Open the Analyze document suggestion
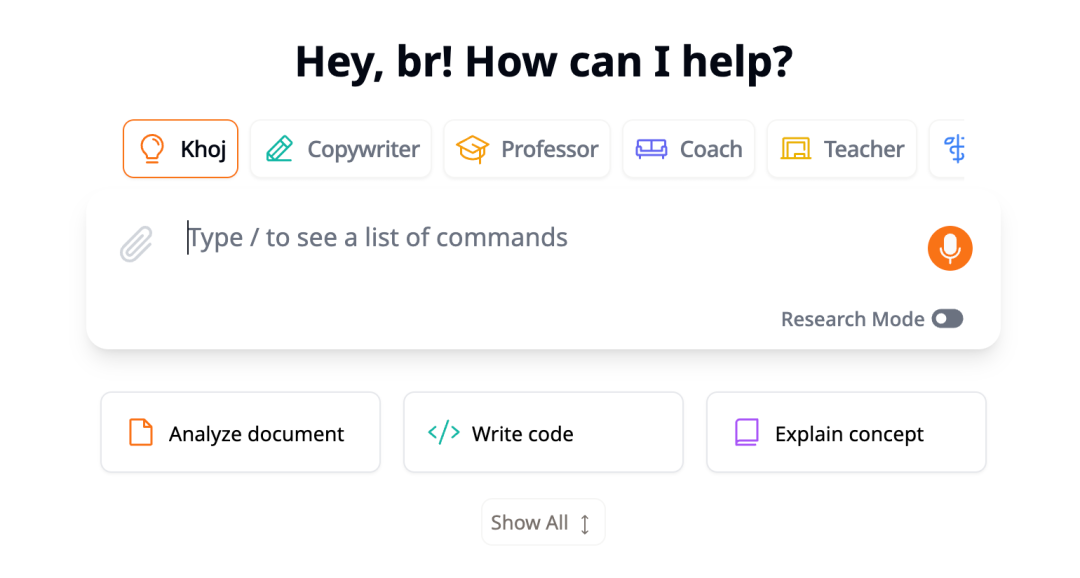The height and width of the screenshot is (578, 1080). tap(240, 433)
